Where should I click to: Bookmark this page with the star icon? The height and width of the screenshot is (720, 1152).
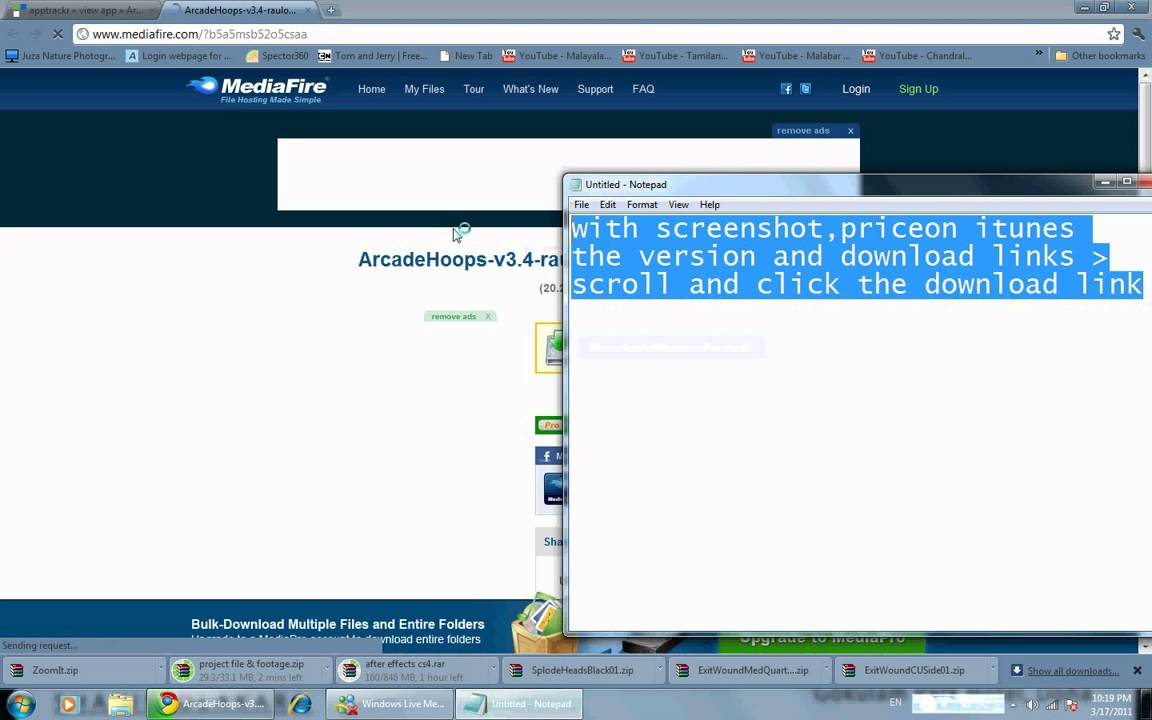pos(1114,34)
